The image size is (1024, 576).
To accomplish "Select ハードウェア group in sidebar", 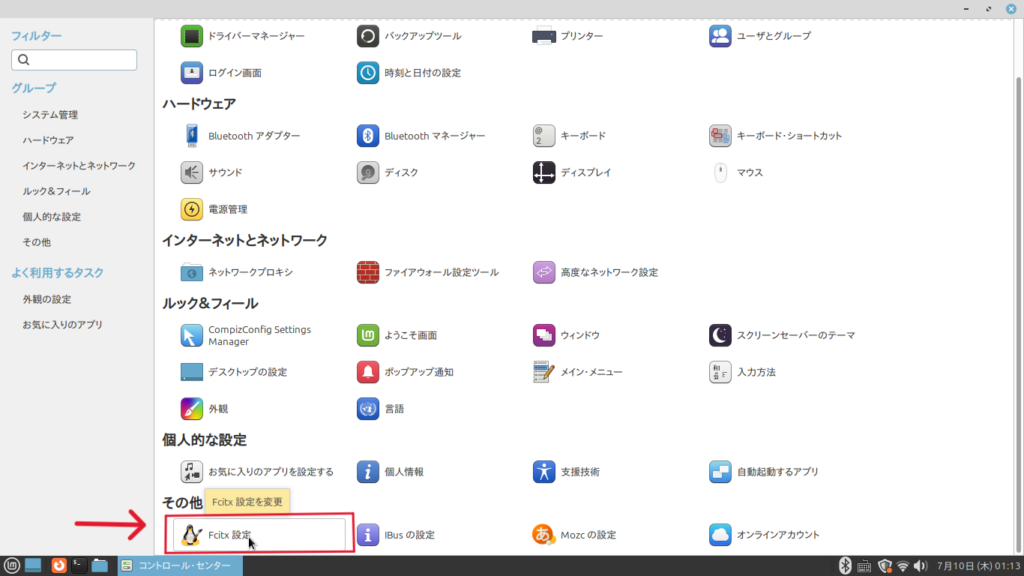I will pyautogui.click(x=48, y=140).
